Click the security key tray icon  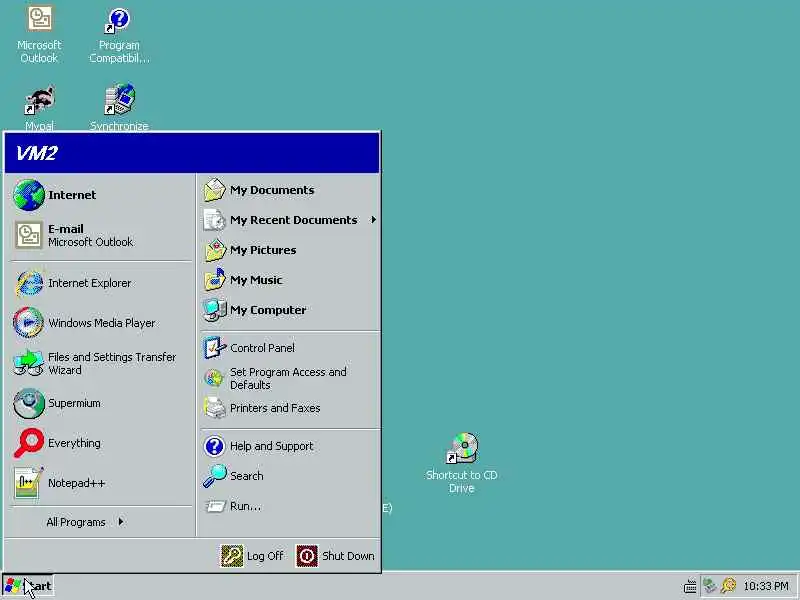[x=729, y=586]
